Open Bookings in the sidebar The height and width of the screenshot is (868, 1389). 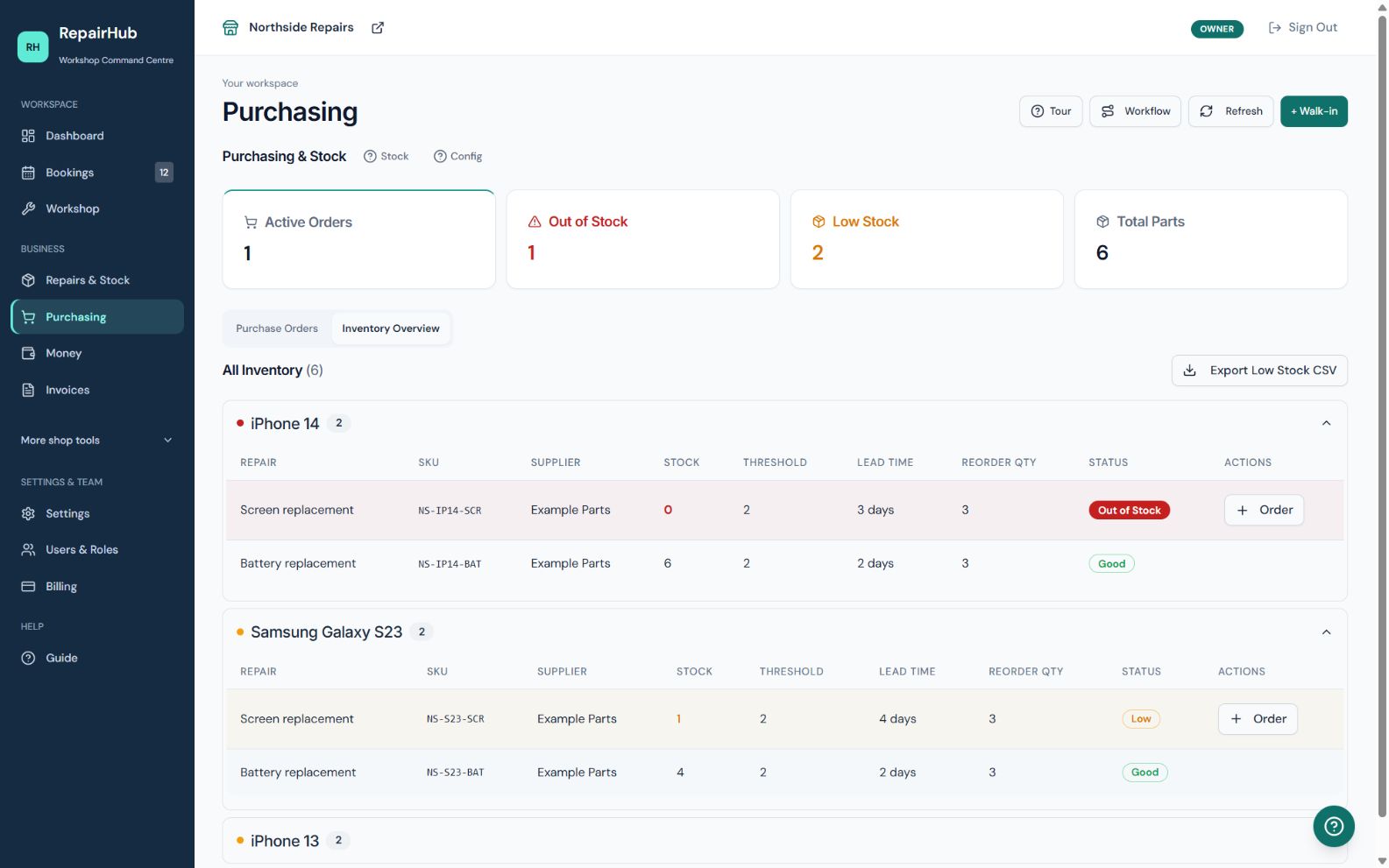pos(97,173)
